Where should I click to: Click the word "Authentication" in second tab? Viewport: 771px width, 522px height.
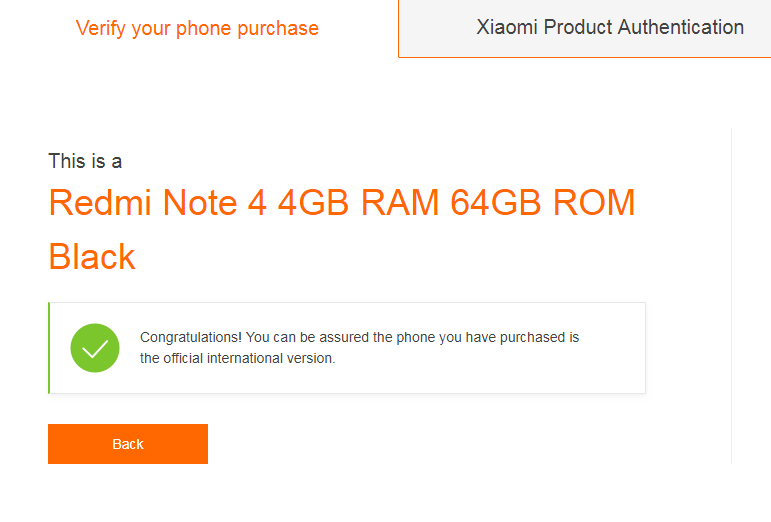pyautogui.click(x=681, y=28)
